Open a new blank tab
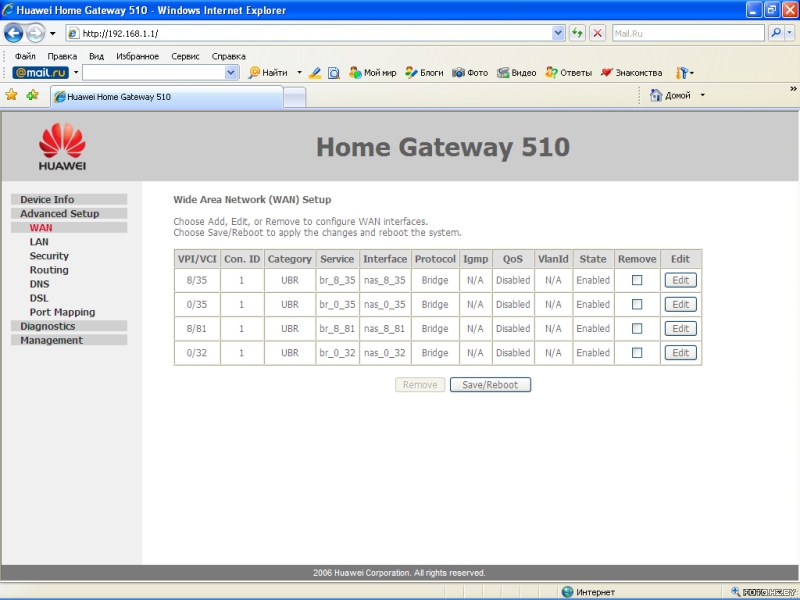 click(294, 97)
